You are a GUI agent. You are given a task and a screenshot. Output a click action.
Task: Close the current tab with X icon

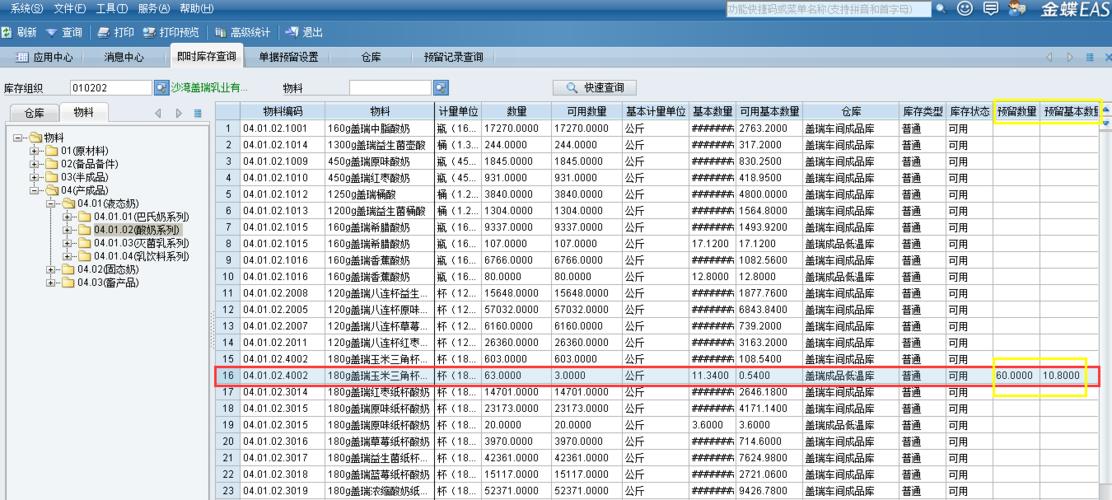(1108, 57)
